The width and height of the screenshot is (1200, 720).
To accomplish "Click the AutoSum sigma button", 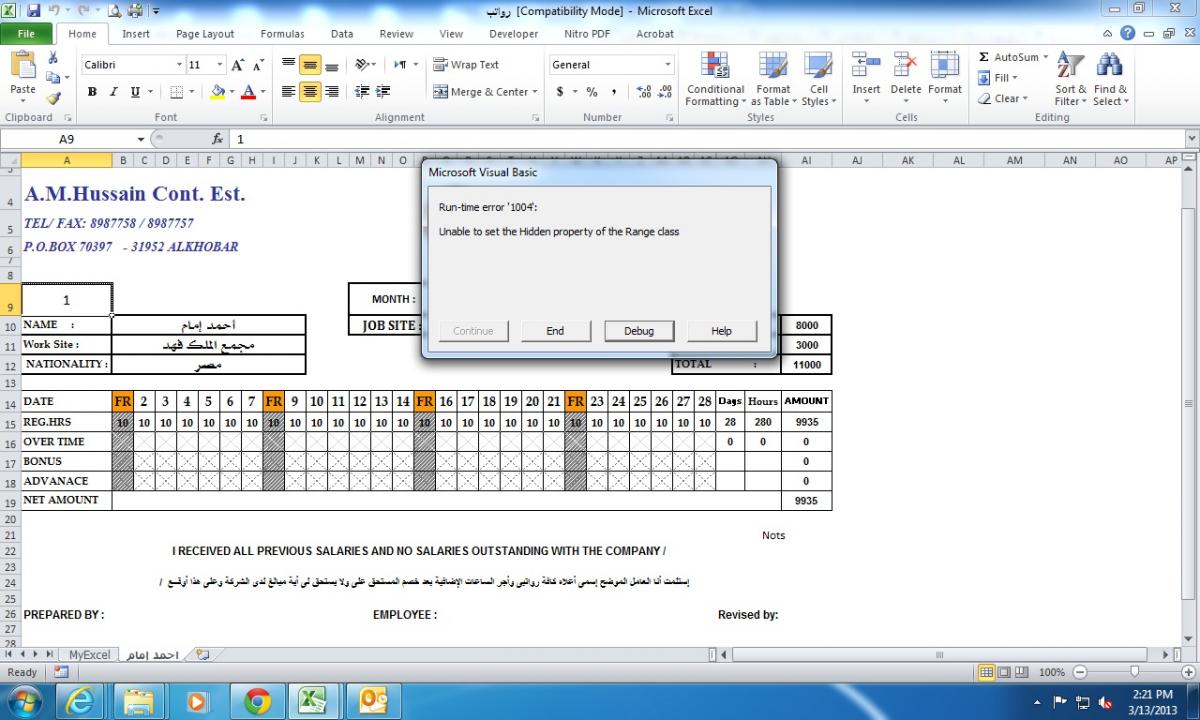I will click(1008, 58).
